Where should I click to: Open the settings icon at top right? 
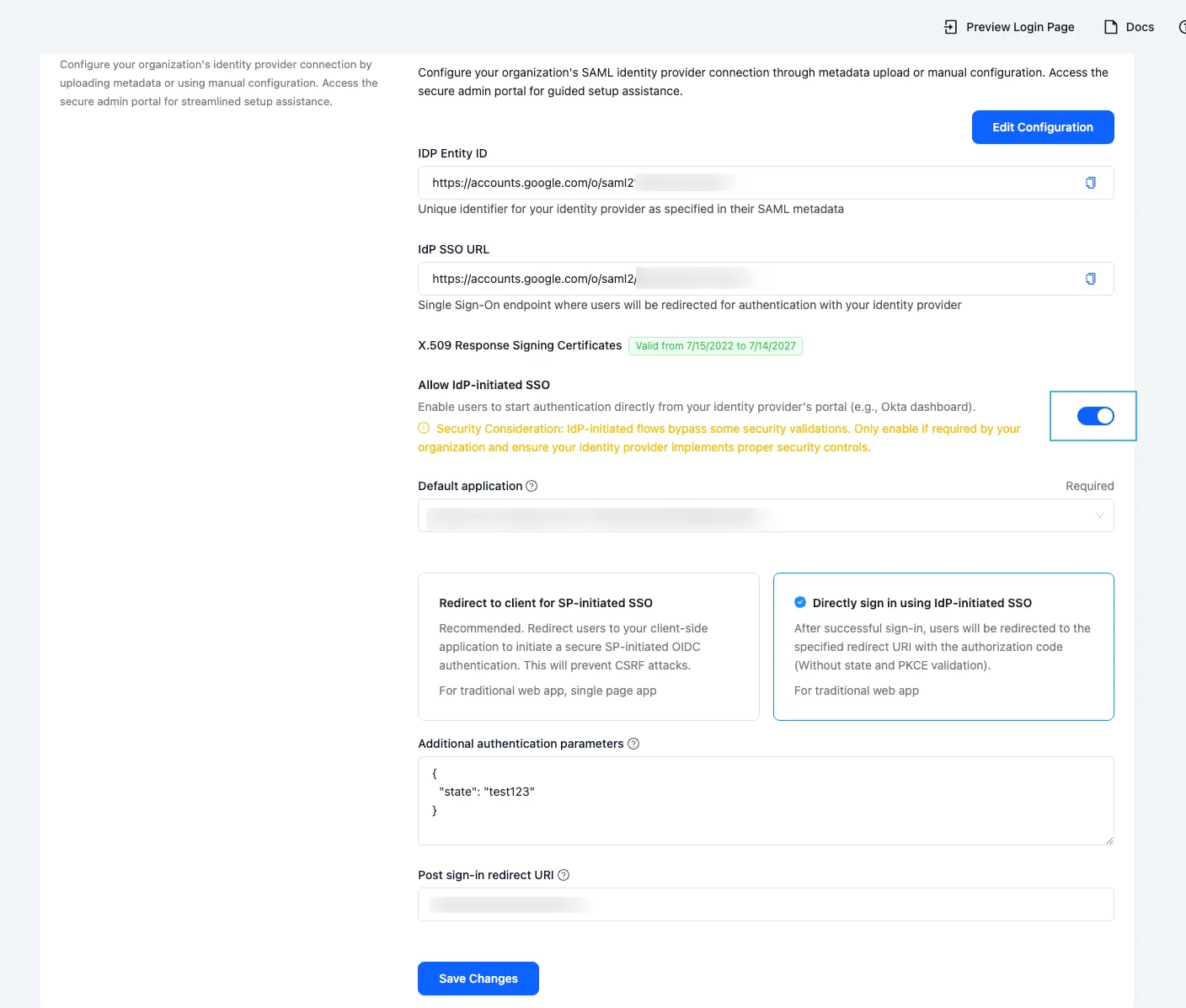pos(1183,26)
